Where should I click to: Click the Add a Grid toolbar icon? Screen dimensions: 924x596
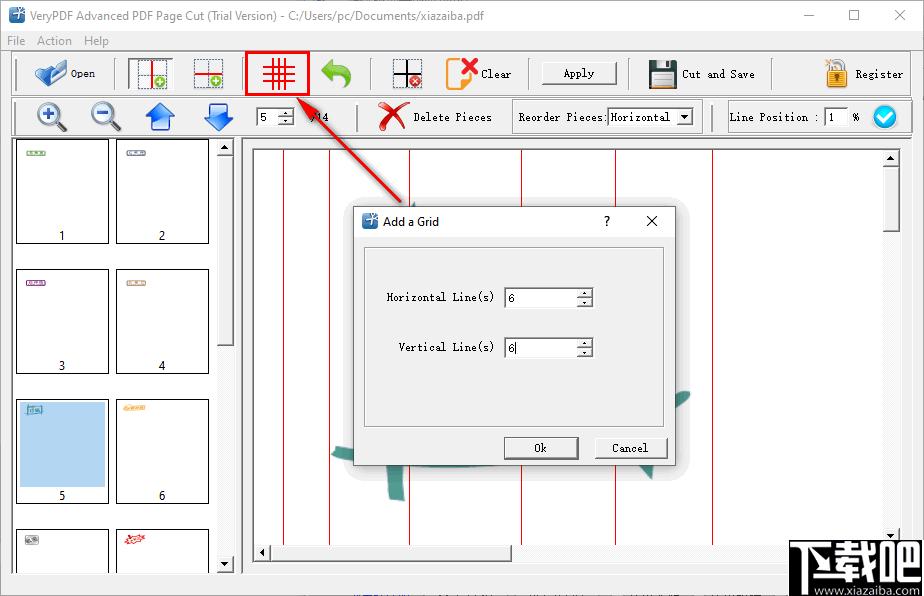tap(278, 74)
